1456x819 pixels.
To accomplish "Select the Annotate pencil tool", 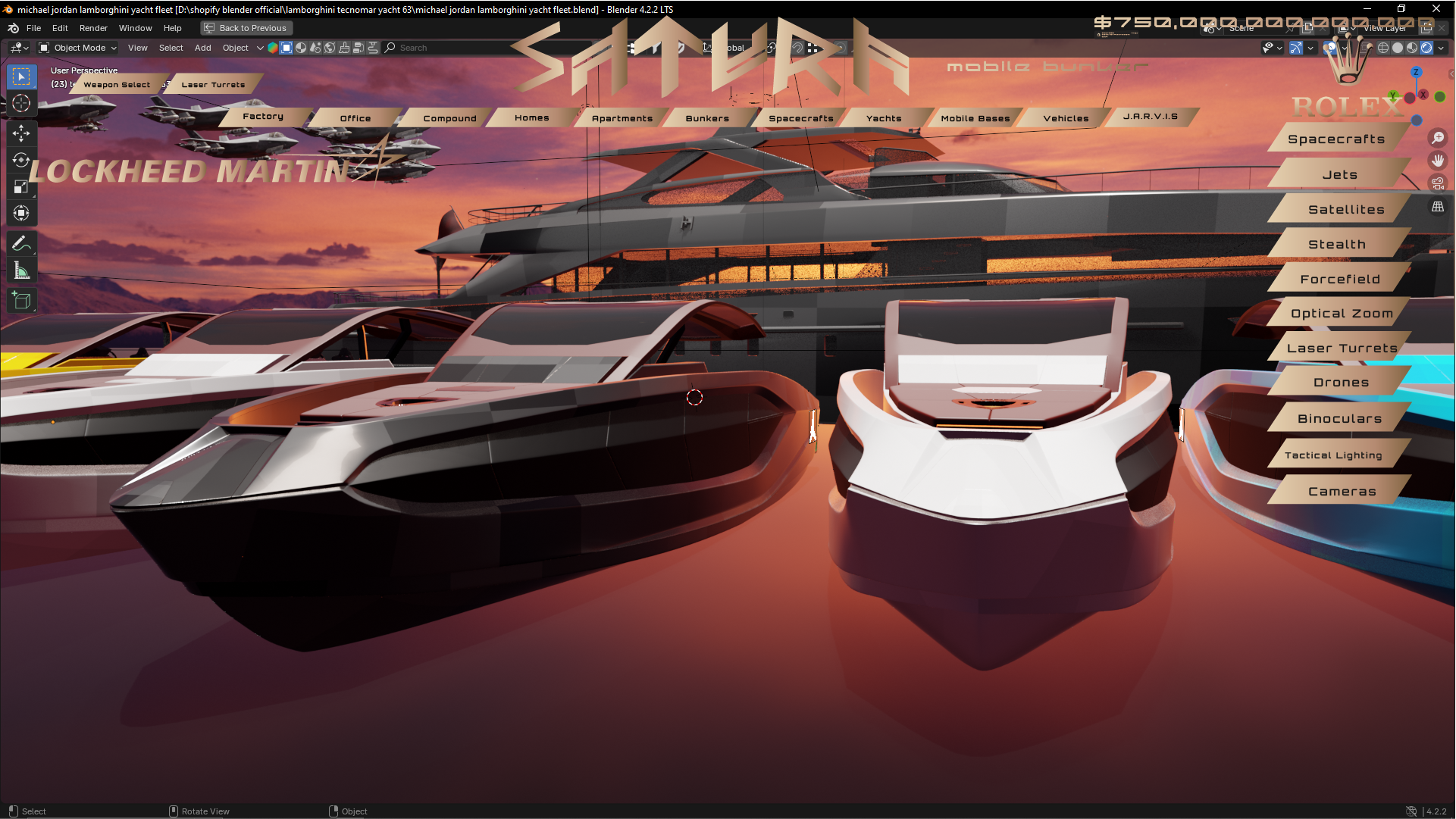I will [x=21, y=243].
